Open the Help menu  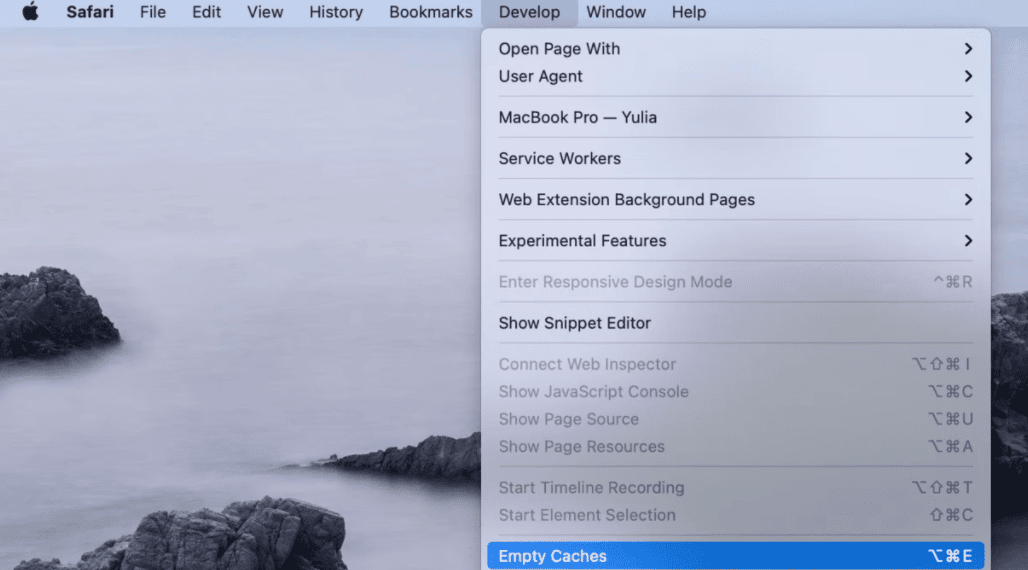tap(688, 12)
